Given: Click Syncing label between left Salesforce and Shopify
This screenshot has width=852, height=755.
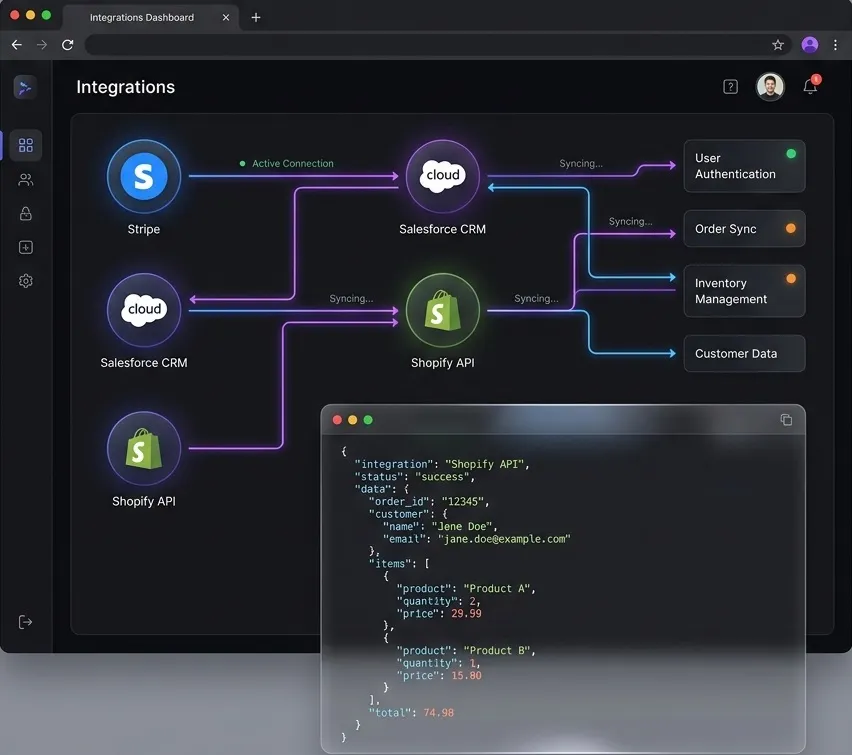Looking at the screenshot, I should point(351,298).
